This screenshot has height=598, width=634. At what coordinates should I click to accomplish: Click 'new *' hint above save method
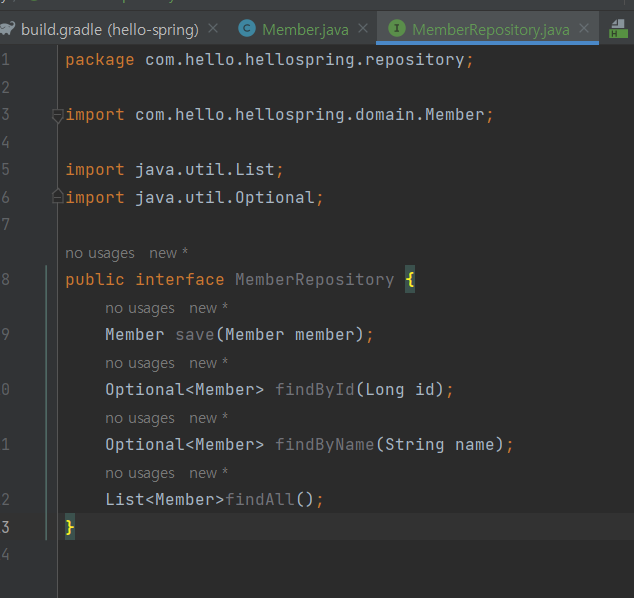(209, 308)
